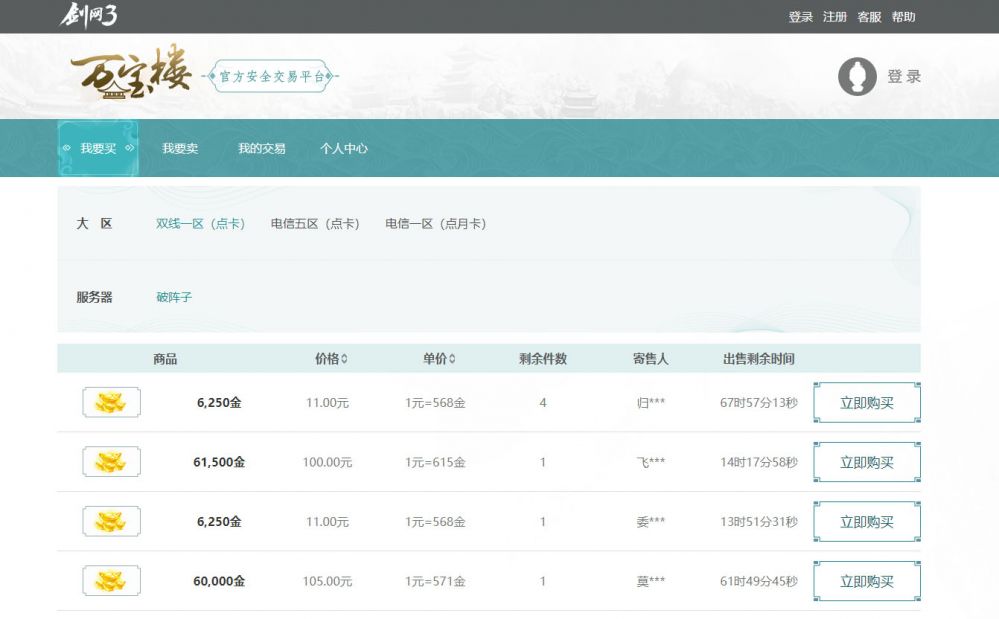Sort listings by 价格 column arrow

(344, 359)
